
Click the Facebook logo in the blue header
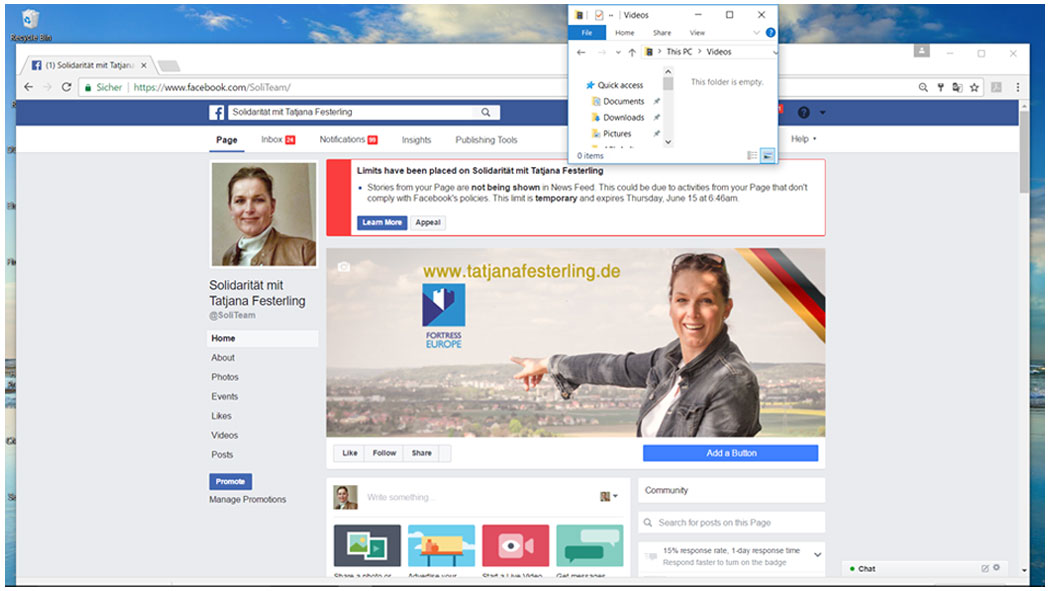[x=216, y=112]
